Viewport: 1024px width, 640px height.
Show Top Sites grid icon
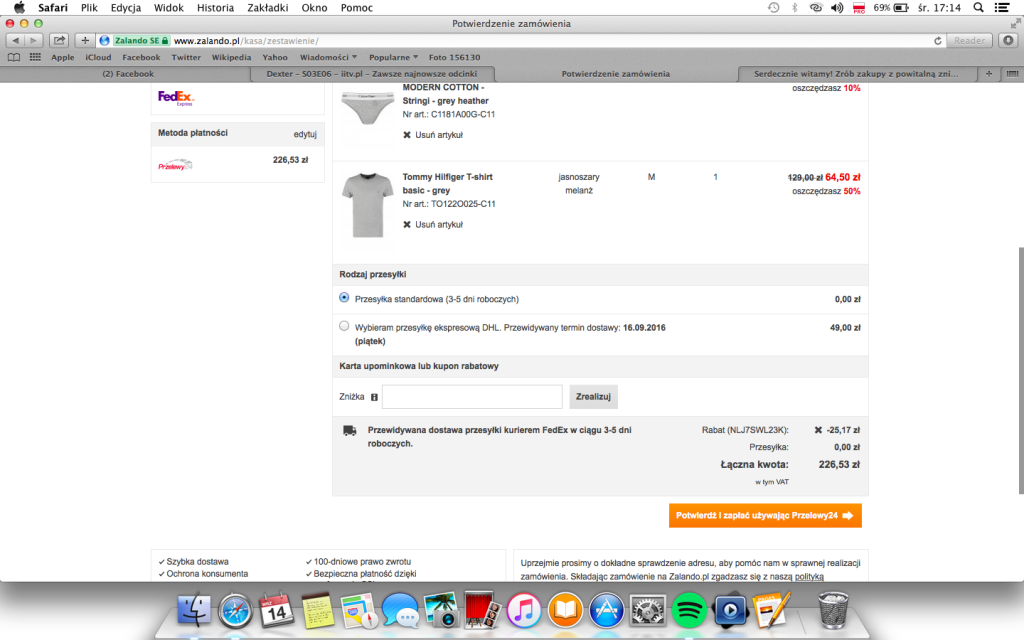click(x=35, y=57)
